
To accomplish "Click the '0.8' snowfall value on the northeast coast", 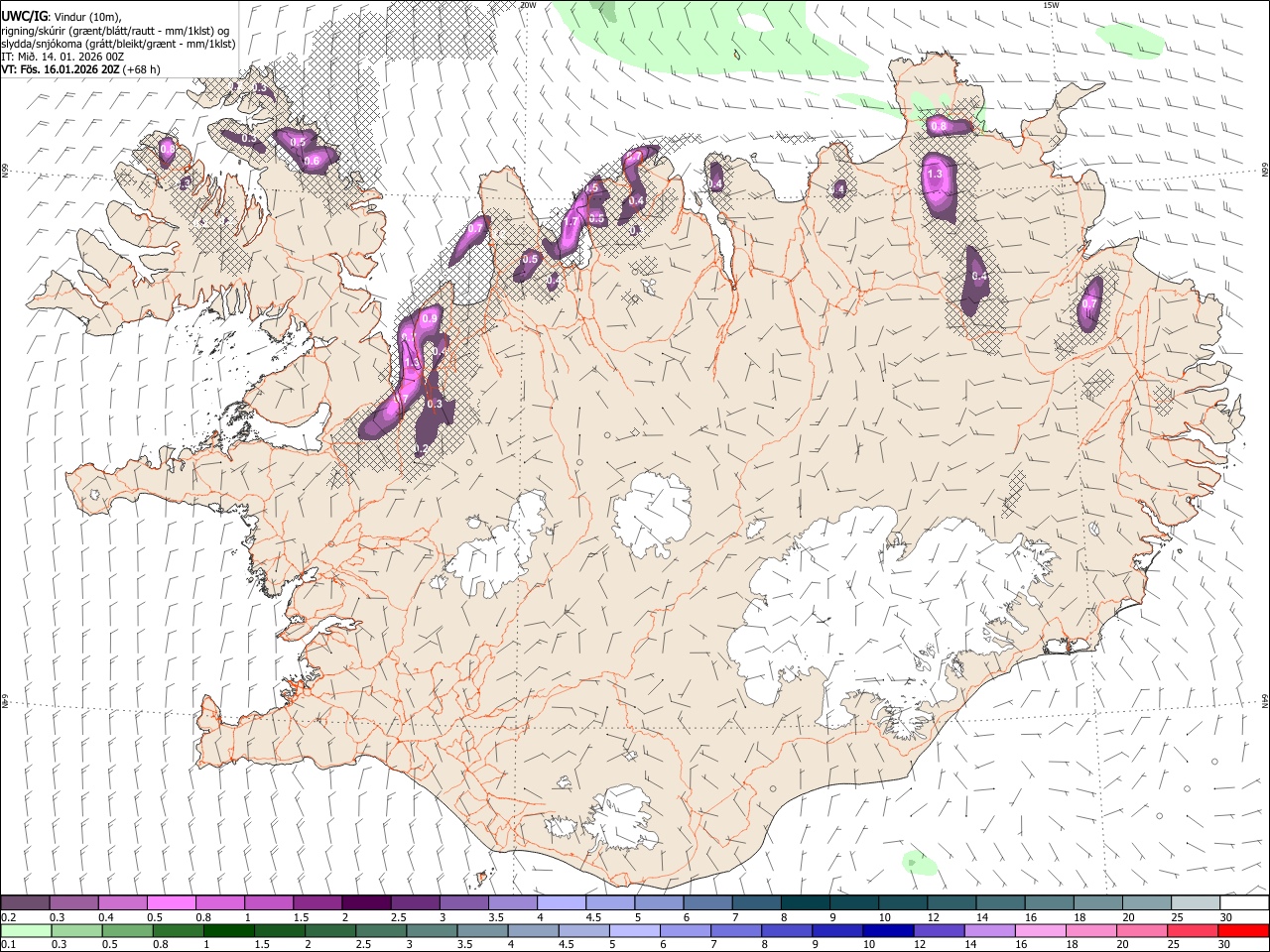I will pyautogui.click(x=938, y=127).
